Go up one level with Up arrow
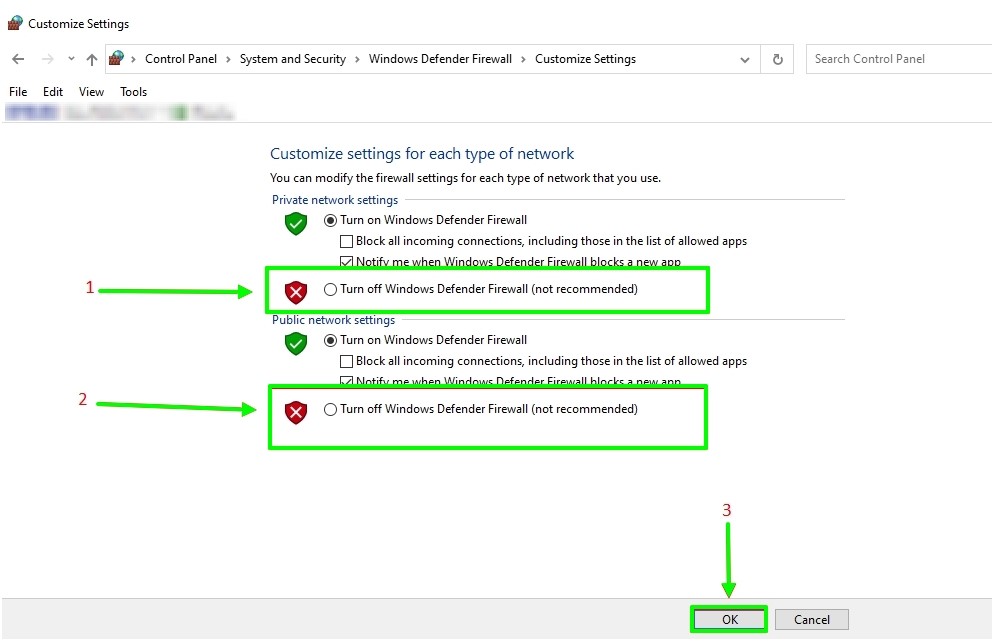 point(92,59)
